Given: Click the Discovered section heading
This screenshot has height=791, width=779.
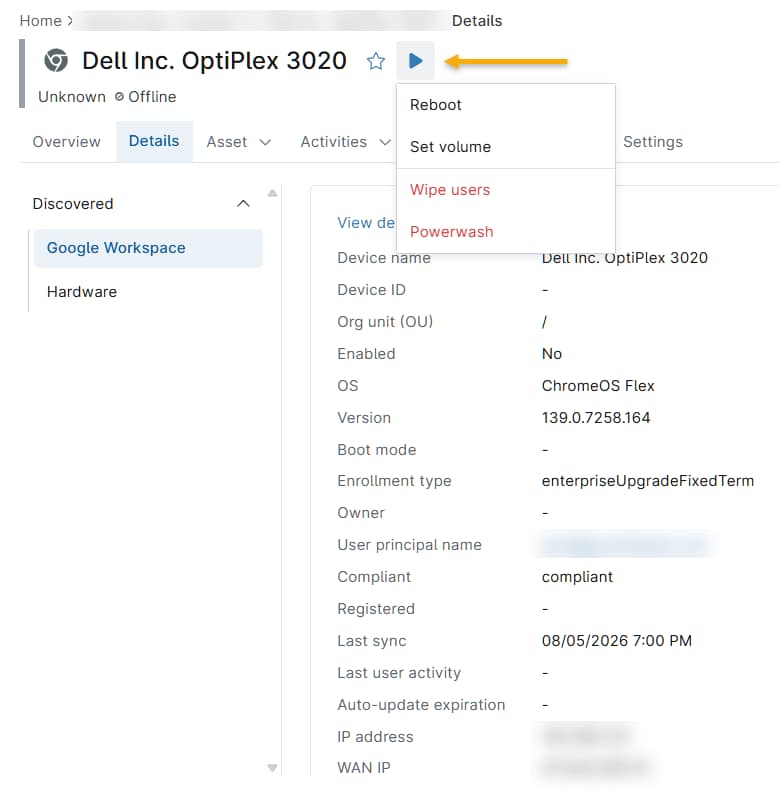Looking at the screenshot, I should [73, 203].
